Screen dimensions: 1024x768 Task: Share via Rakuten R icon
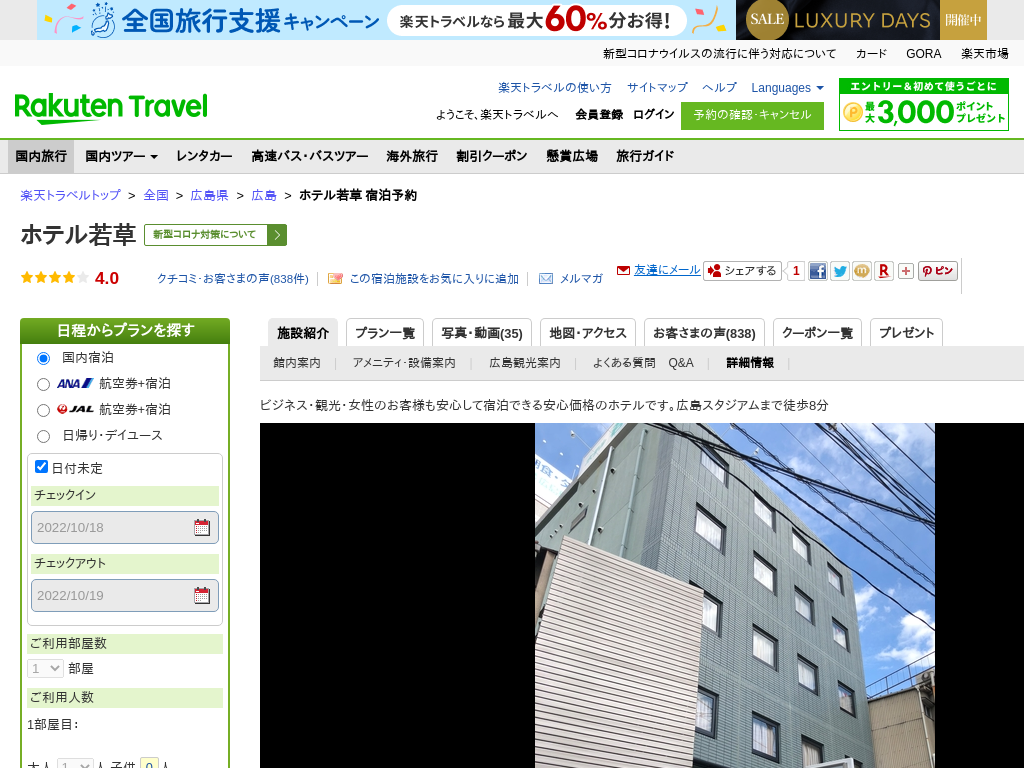[x=884, y=271]
